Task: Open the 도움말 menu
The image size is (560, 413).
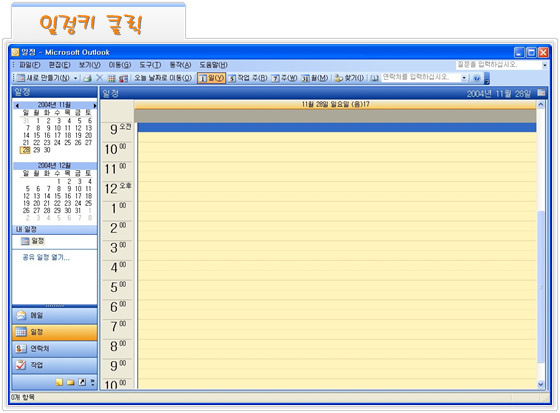Action: (x=213, y=65)
